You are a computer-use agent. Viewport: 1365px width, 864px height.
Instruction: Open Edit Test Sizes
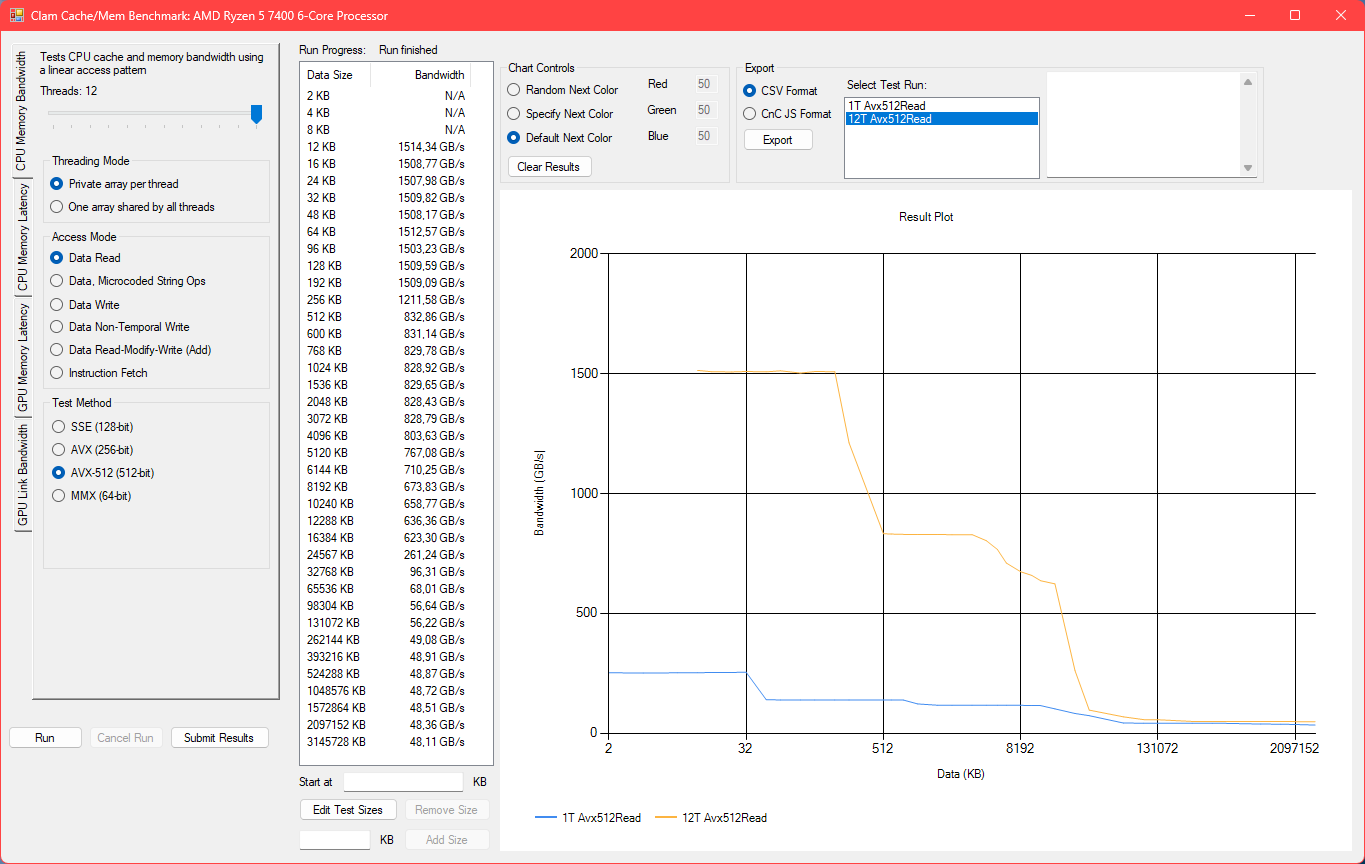(348, 810)
